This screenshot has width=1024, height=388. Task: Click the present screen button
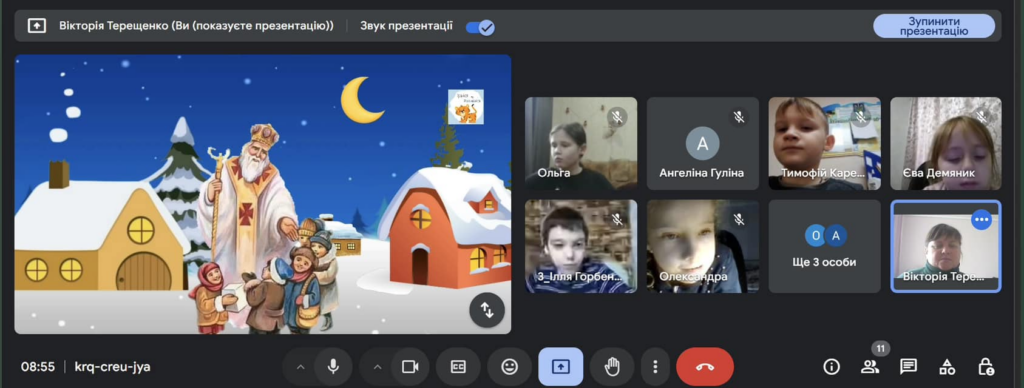click(560, 367)
